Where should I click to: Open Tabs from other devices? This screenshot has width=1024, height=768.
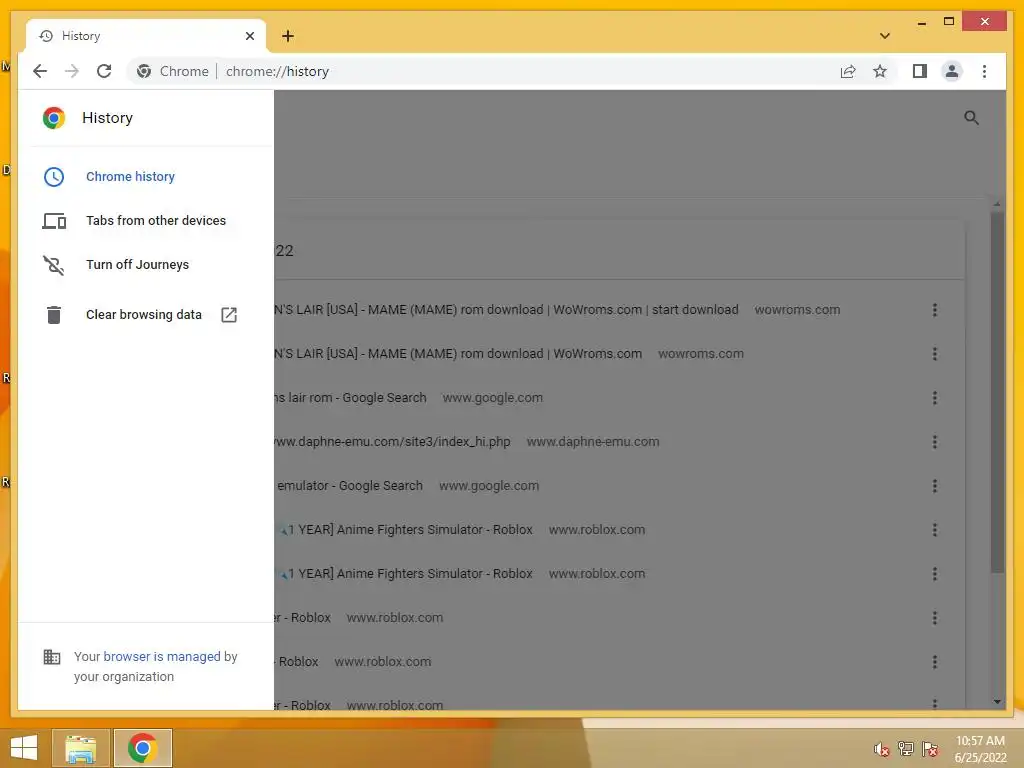pyautogui.click(x=155, y=221)
